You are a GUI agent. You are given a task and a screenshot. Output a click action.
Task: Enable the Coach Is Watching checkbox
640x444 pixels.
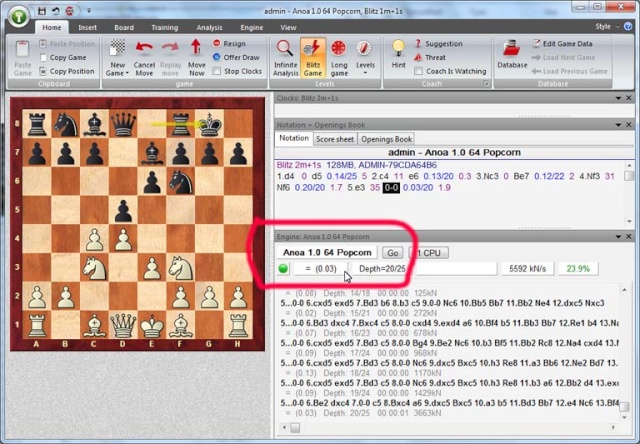418,71
